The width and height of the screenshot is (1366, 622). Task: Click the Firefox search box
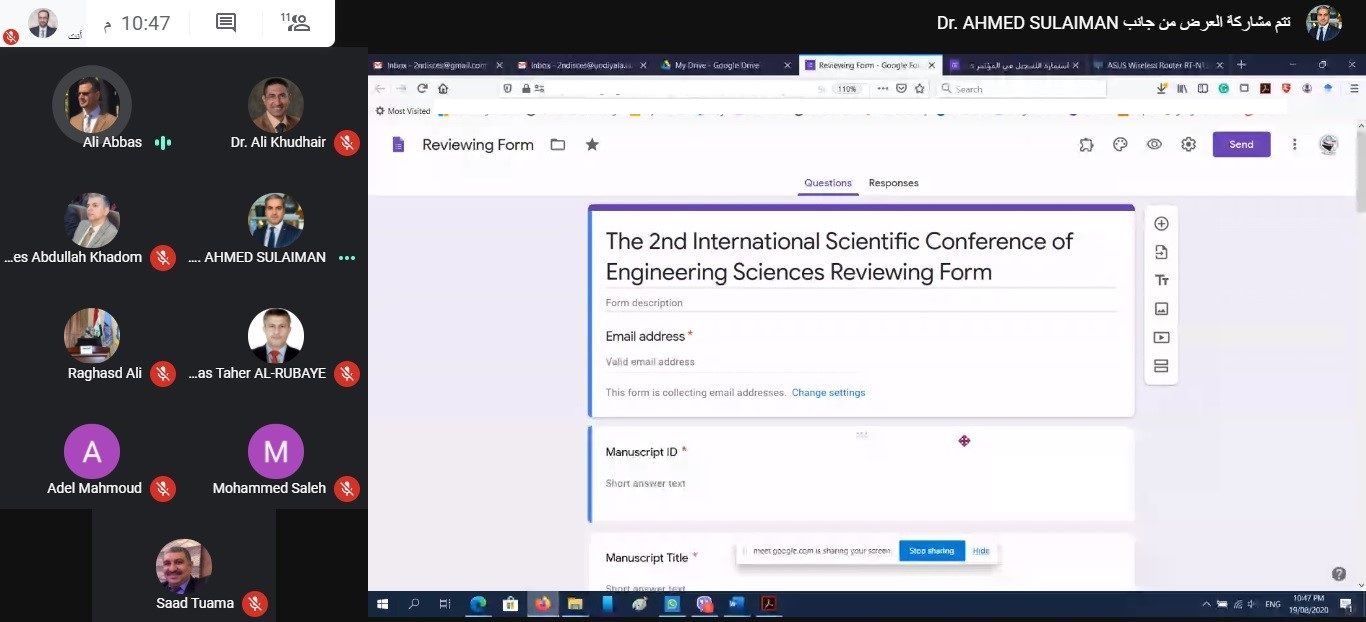(x=1021, y=89)
